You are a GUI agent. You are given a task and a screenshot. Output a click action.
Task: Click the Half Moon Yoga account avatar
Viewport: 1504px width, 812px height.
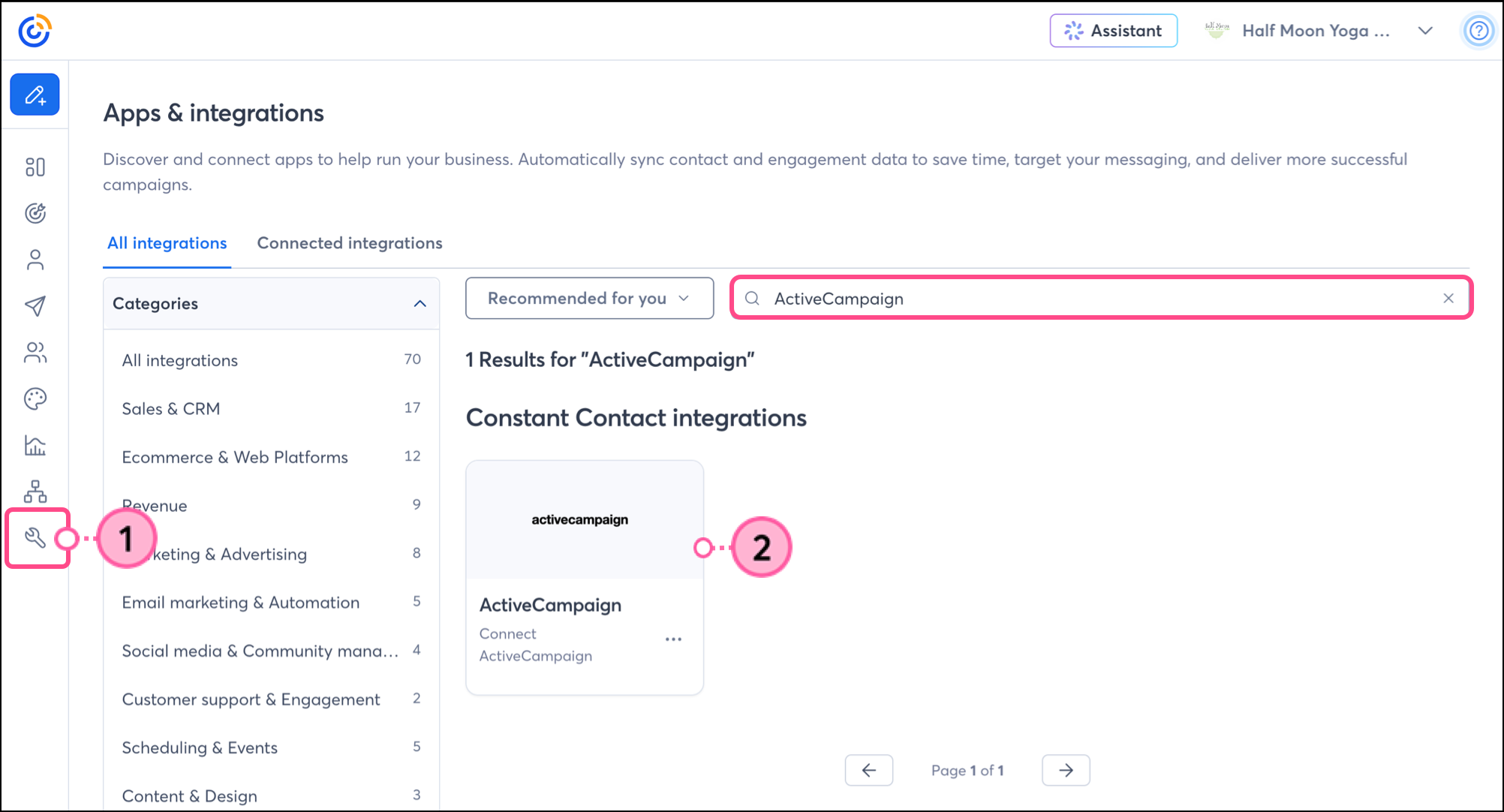tap(1217, 31)
